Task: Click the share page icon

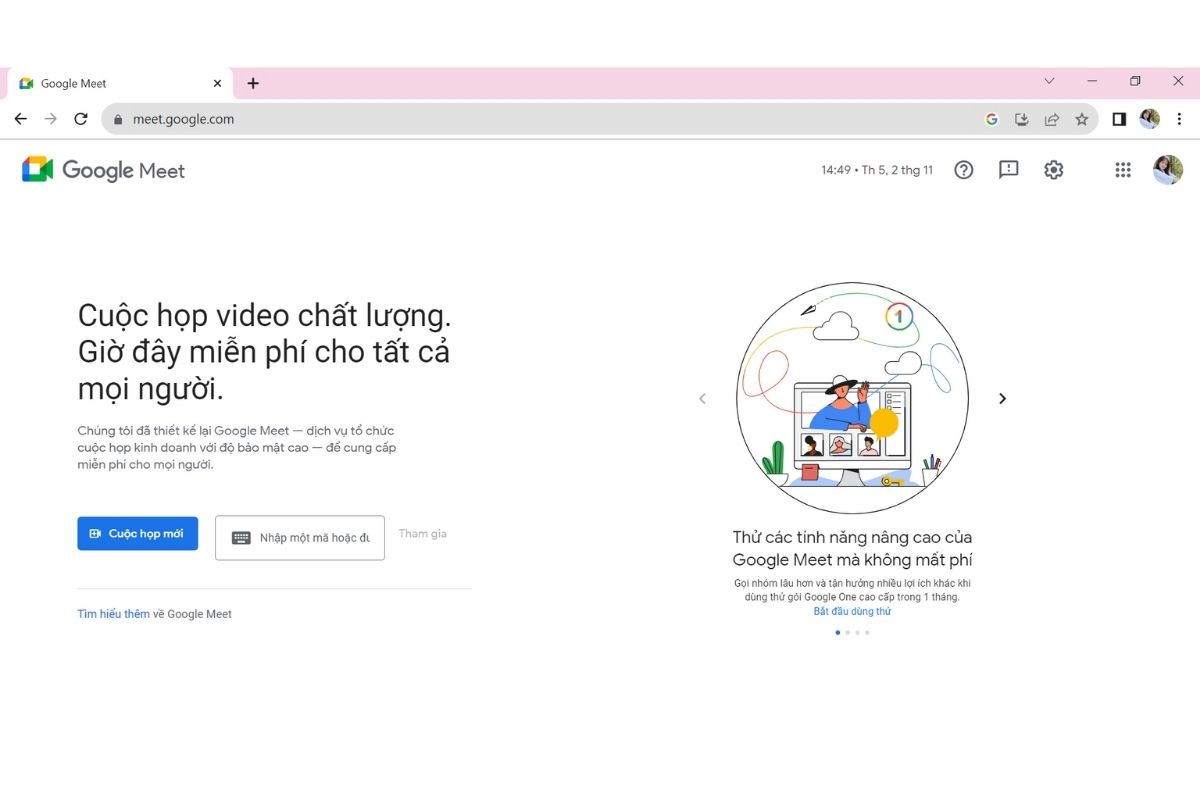Action: click(1051, 119)
